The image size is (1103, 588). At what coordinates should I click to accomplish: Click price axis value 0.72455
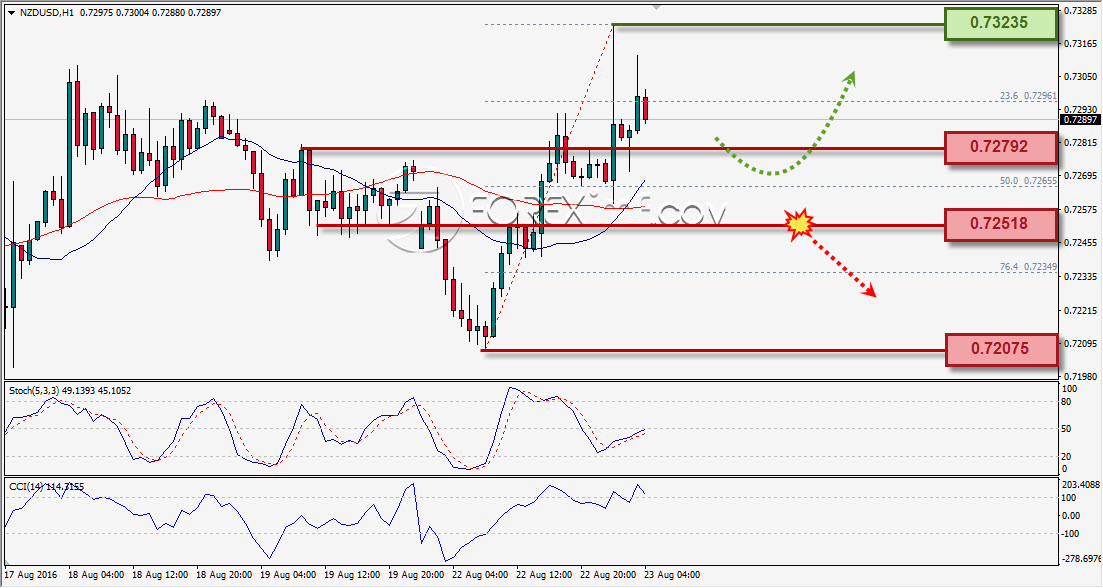pyautogui.click(x=1082, y=243)
